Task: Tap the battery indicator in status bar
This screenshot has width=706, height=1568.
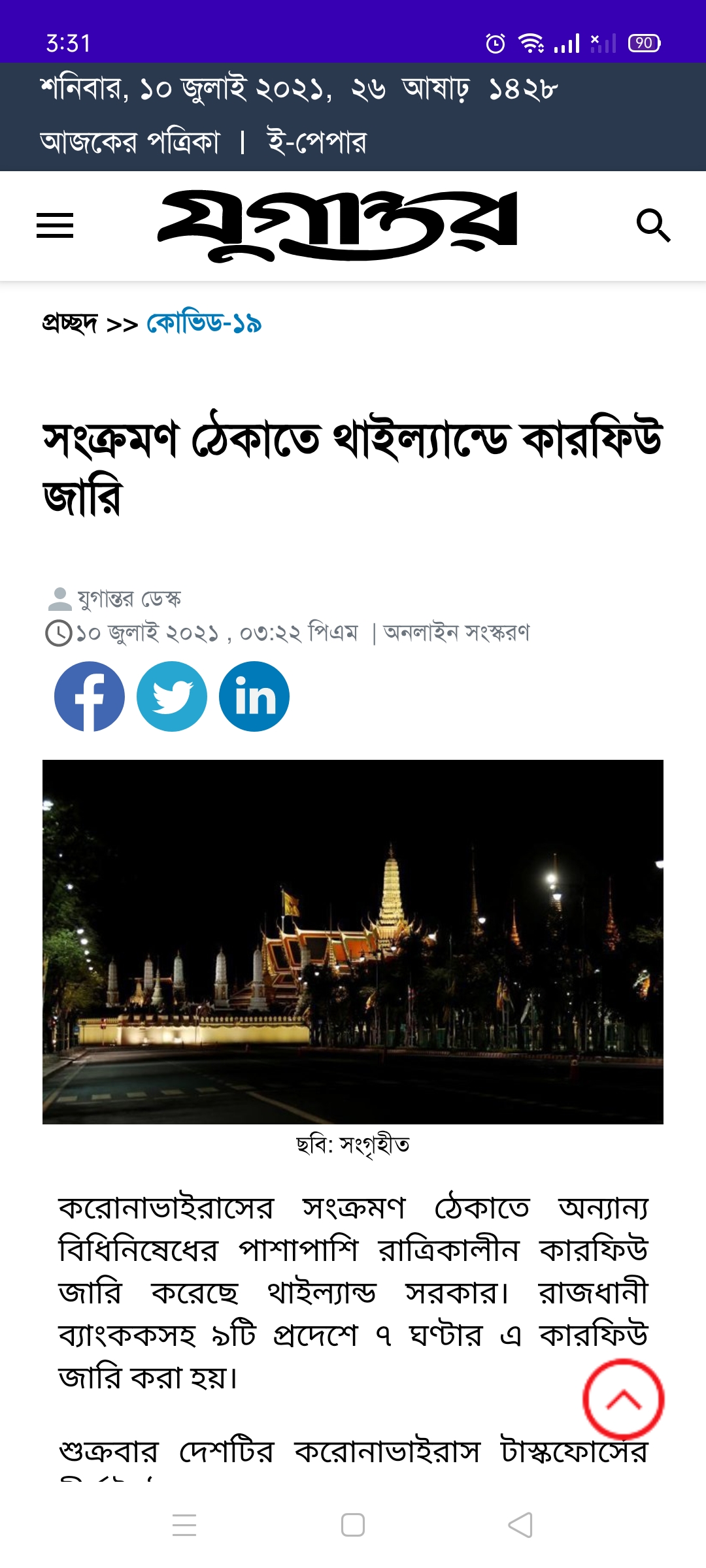Action: pos(644,43)
